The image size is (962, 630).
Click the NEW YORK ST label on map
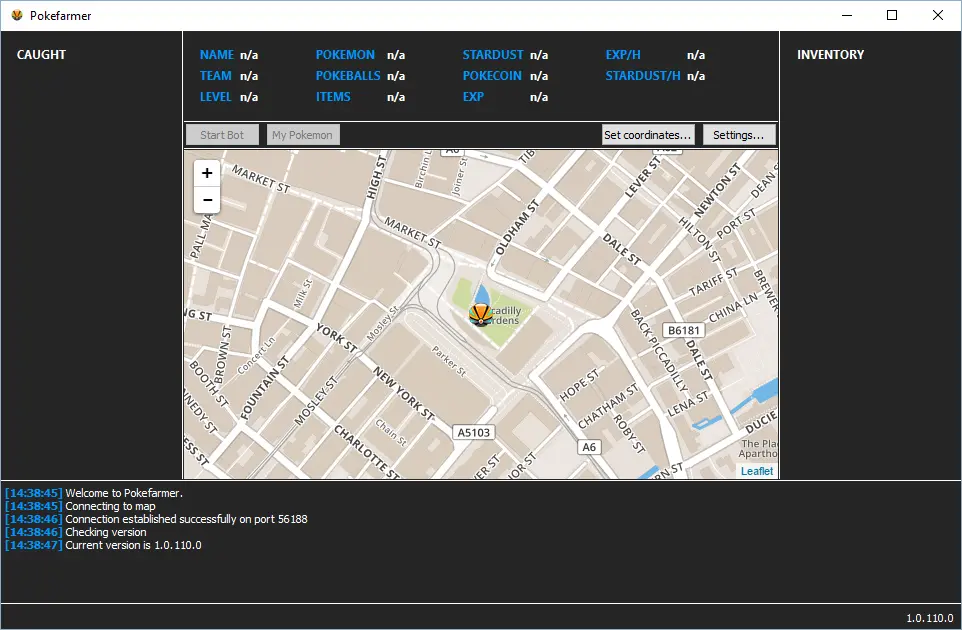[x=404, y=394]
